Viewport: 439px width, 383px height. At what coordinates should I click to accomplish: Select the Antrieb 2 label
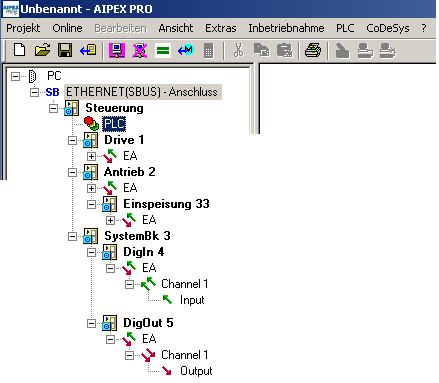130,172
